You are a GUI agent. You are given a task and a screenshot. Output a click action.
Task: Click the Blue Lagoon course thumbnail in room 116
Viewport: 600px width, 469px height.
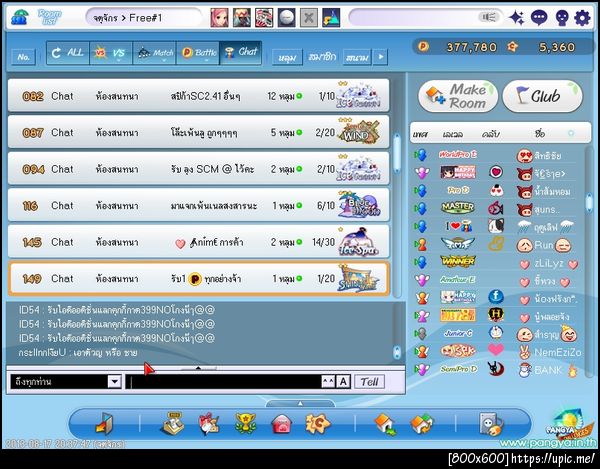(x=359, y=205)
